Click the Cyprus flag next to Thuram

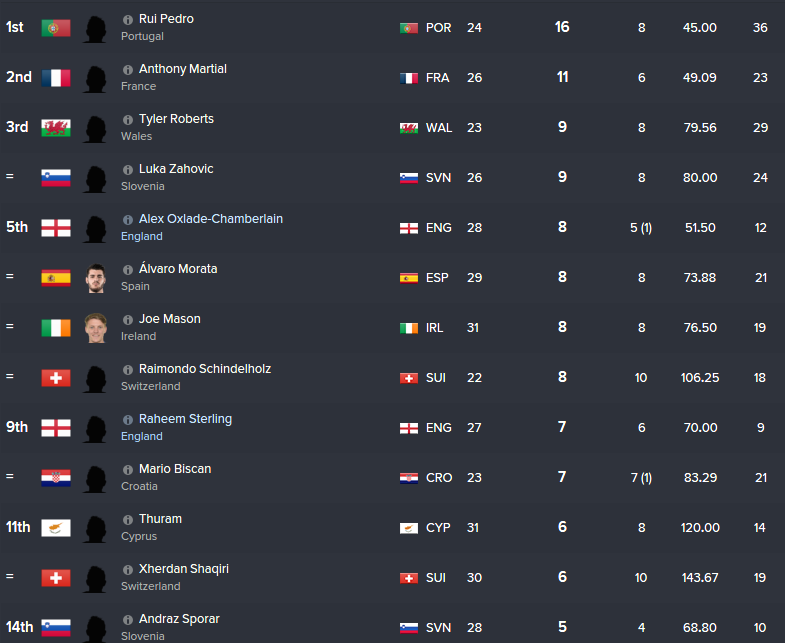pyautogui.click(x=56, y=528)
